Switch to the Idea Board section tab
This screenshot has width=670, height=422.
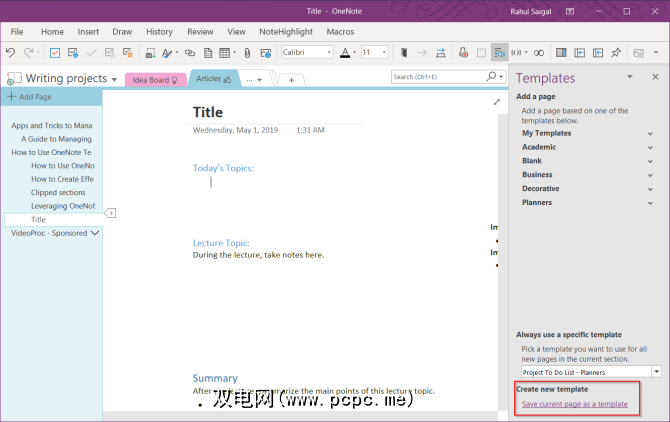pos(154,79)
